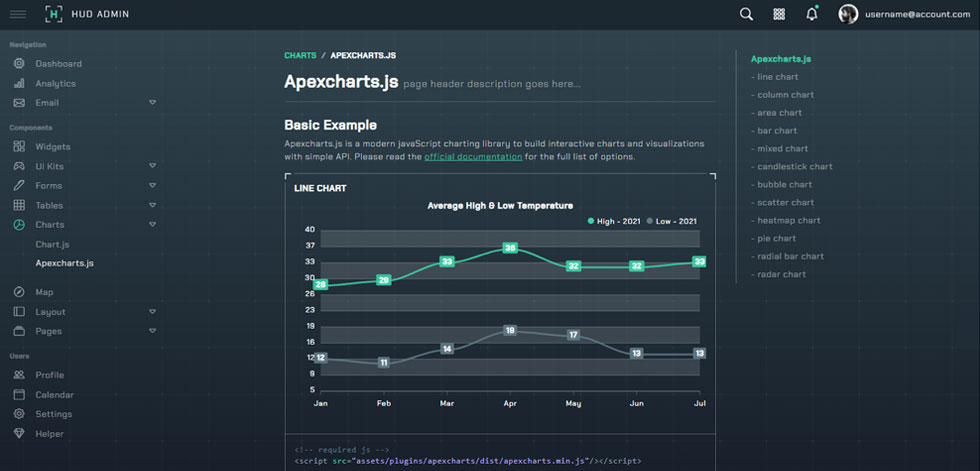Toggle the hamburger menu in the top bar

(x=18, y=14)
